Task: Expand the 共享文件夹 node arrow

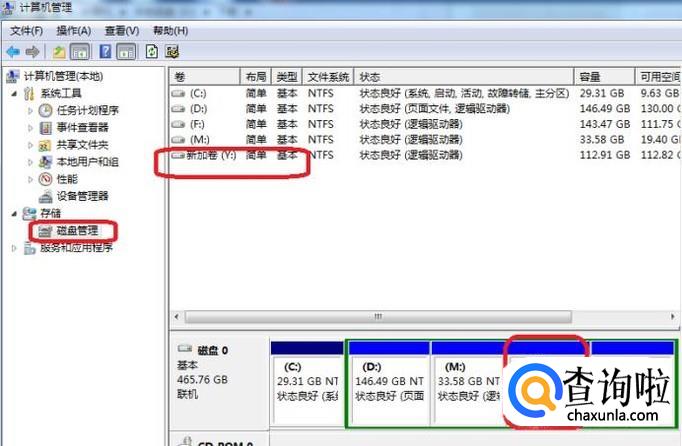Action: point(29,145)
